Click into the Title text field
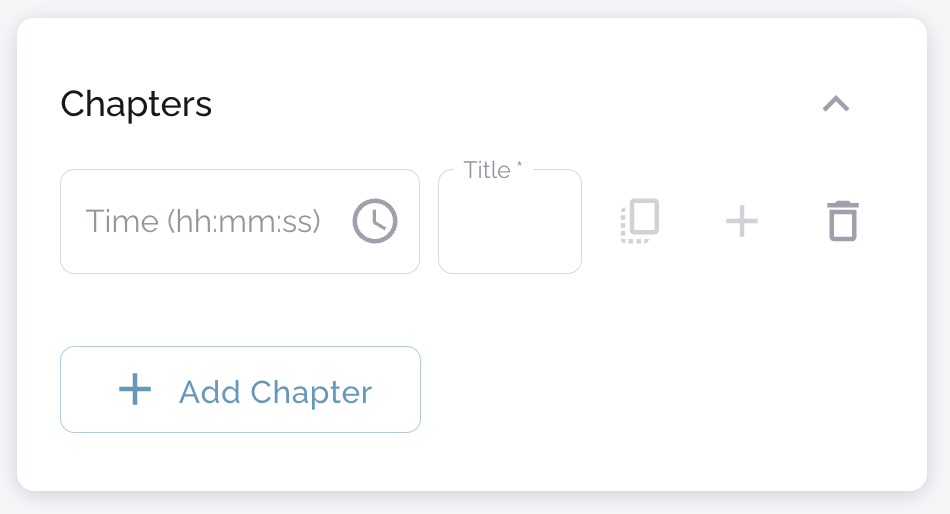The width and height of the screenshot is (950, 514). click(509, 225)
